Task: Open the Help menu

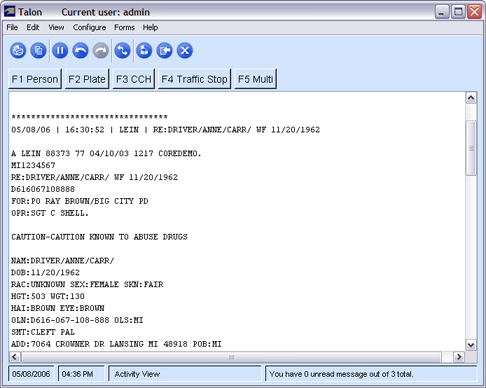Action: [150, 27]
